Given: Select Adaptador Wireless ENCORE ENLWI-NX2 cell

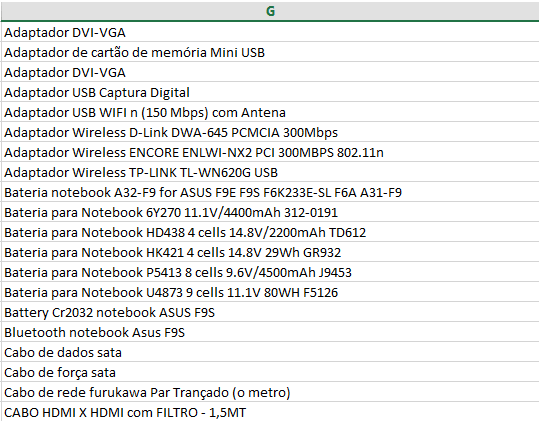Looking at the screenshot, I should (270, 152).
